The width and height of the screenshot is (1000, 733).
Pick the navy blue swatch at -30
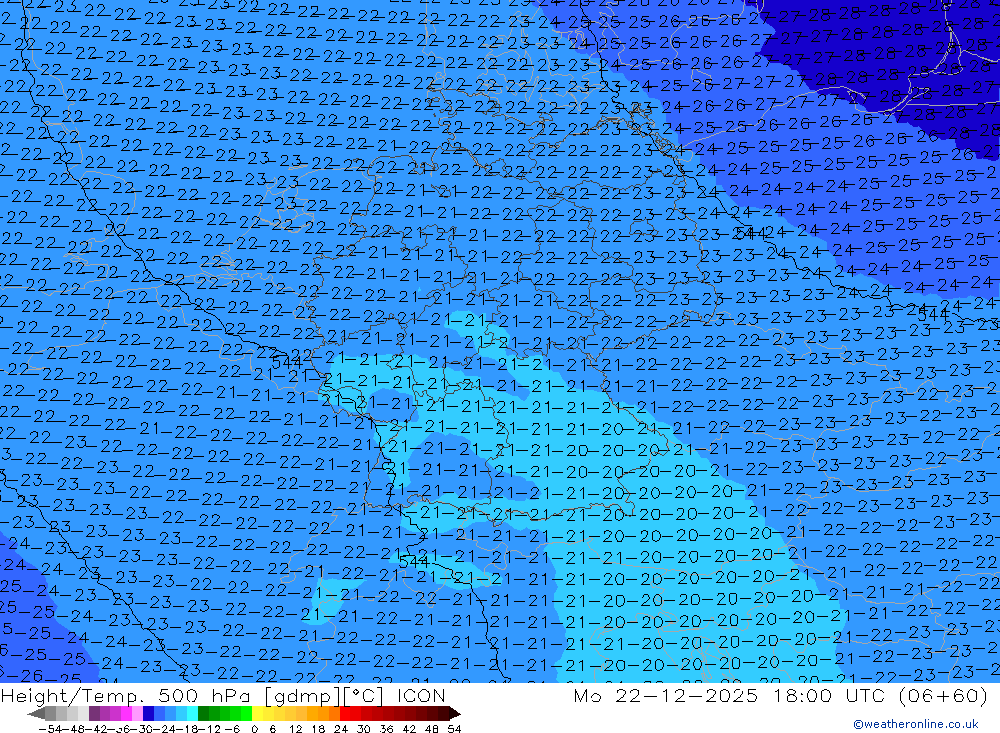(x=149, y=714)
